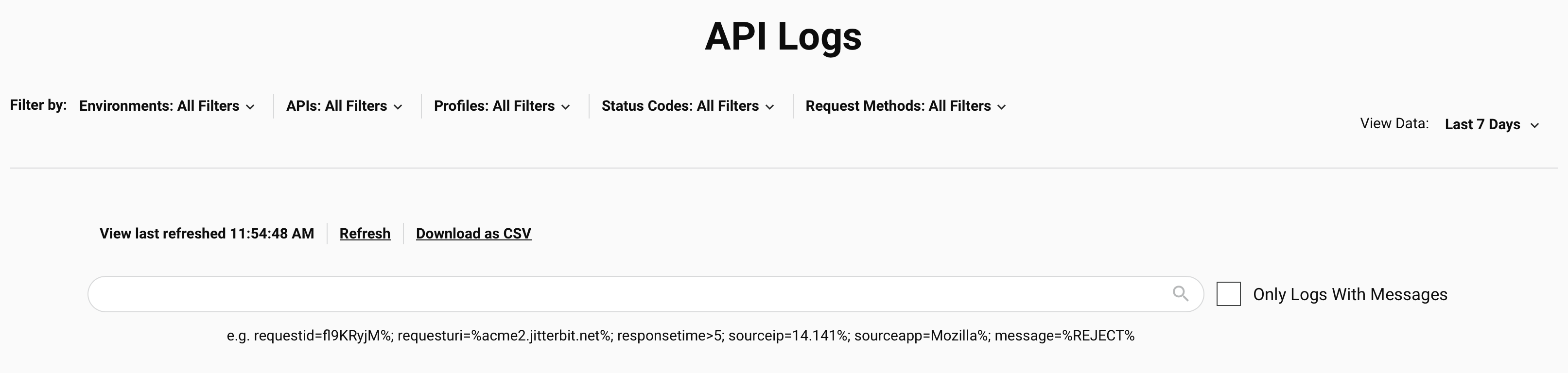Click the Refresh link

pos(365,234)
